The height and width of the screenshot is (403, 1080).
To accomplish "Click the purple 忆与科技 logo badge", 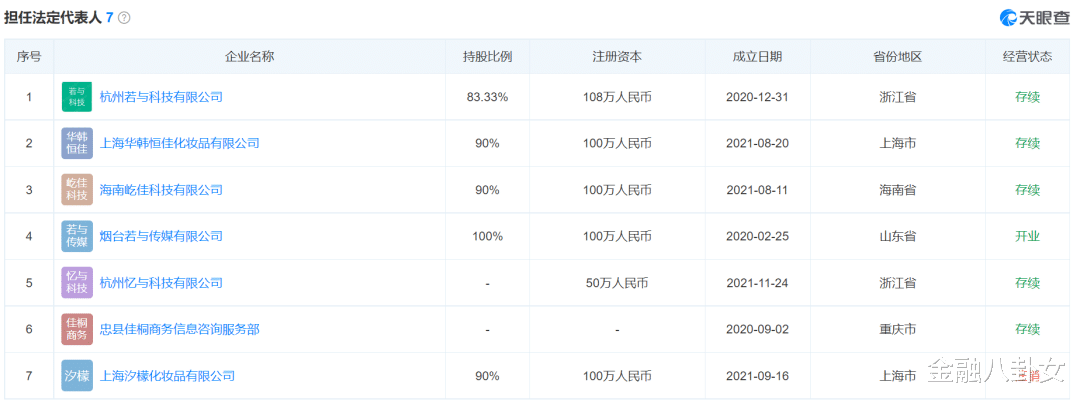I will coord(76,283).
